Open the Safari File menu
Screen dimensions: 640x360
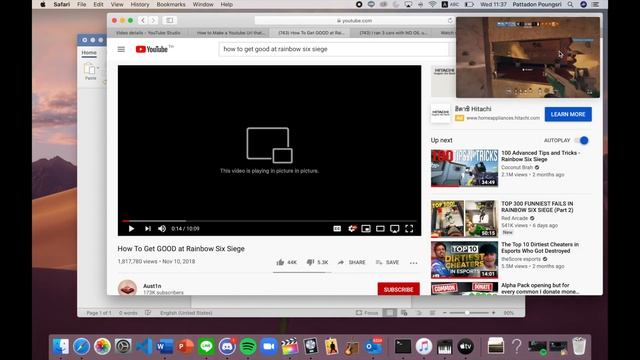[x=82, y=4]
